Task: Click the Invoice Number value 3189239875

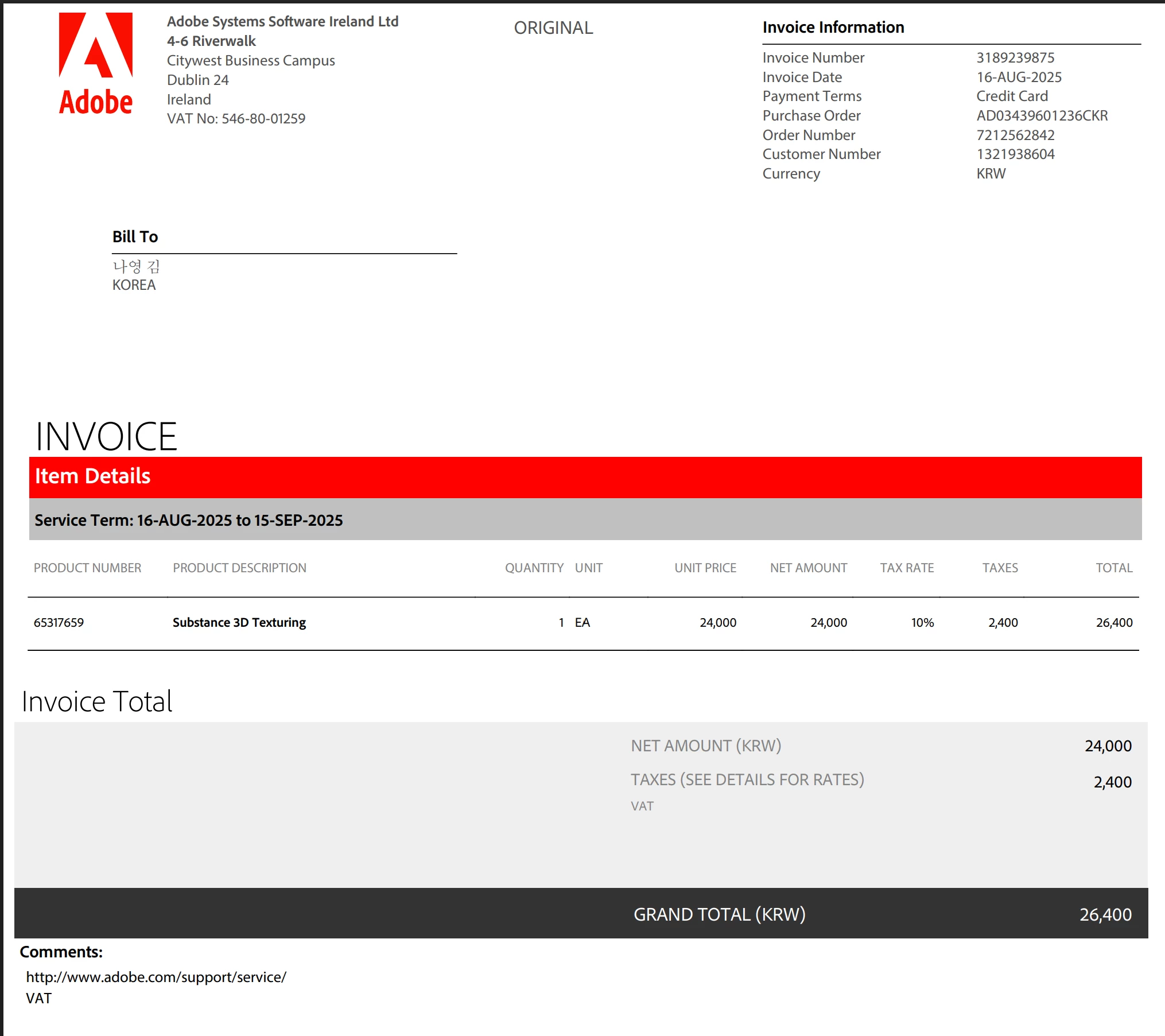Action: tap(1015, 57)
